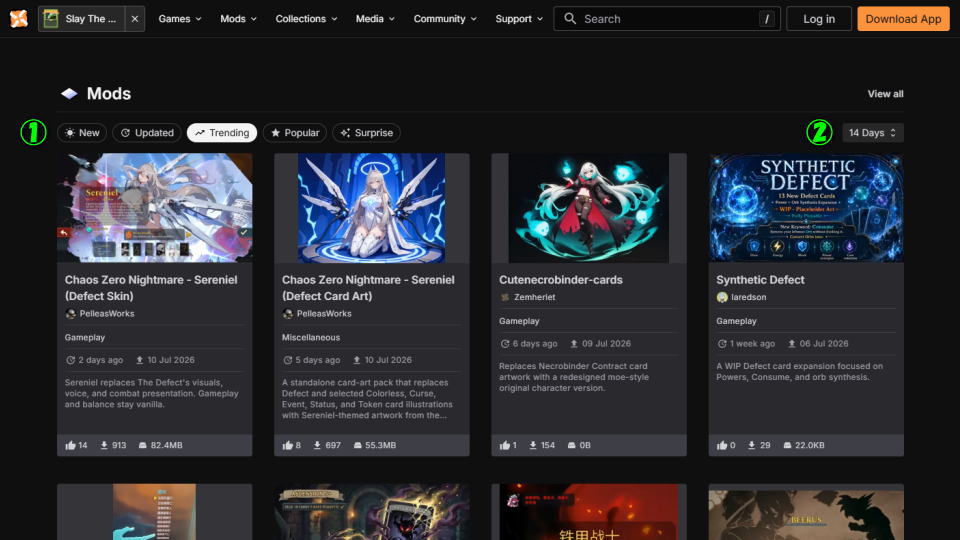Open Cutenecrobinder-cards thumbnail image
960x540 pixels.
tap(589, 208)
